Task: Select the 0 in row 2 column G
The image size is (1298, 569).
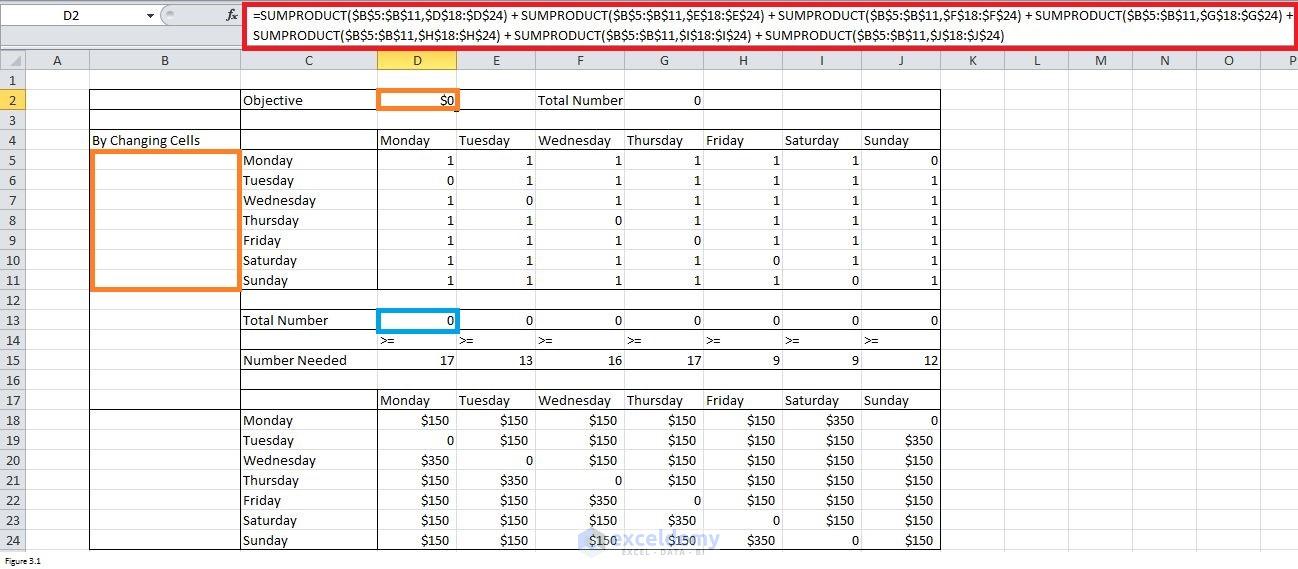Action: (x=664, y=100)
